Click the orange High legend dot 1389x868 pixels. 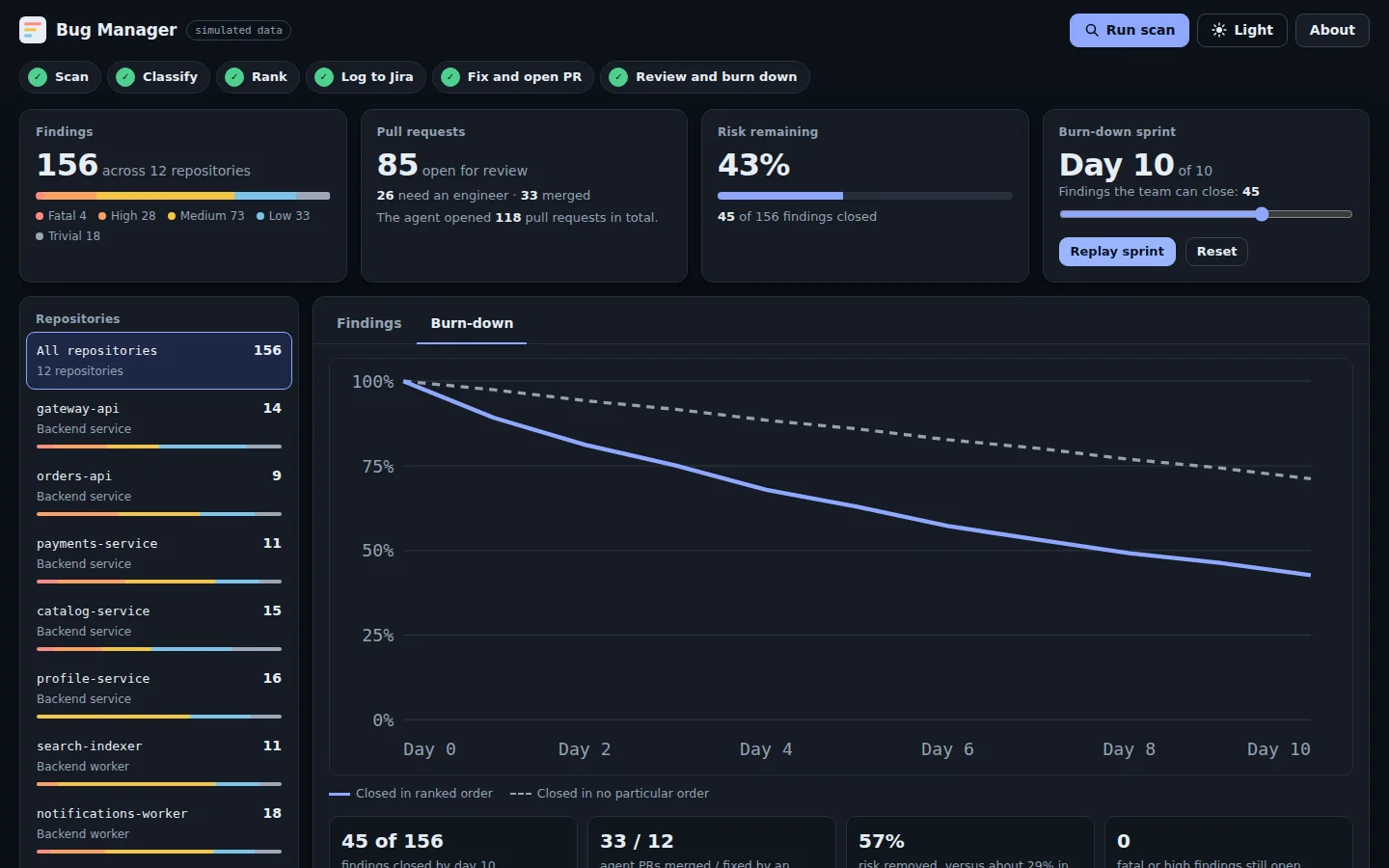(102, 216)
